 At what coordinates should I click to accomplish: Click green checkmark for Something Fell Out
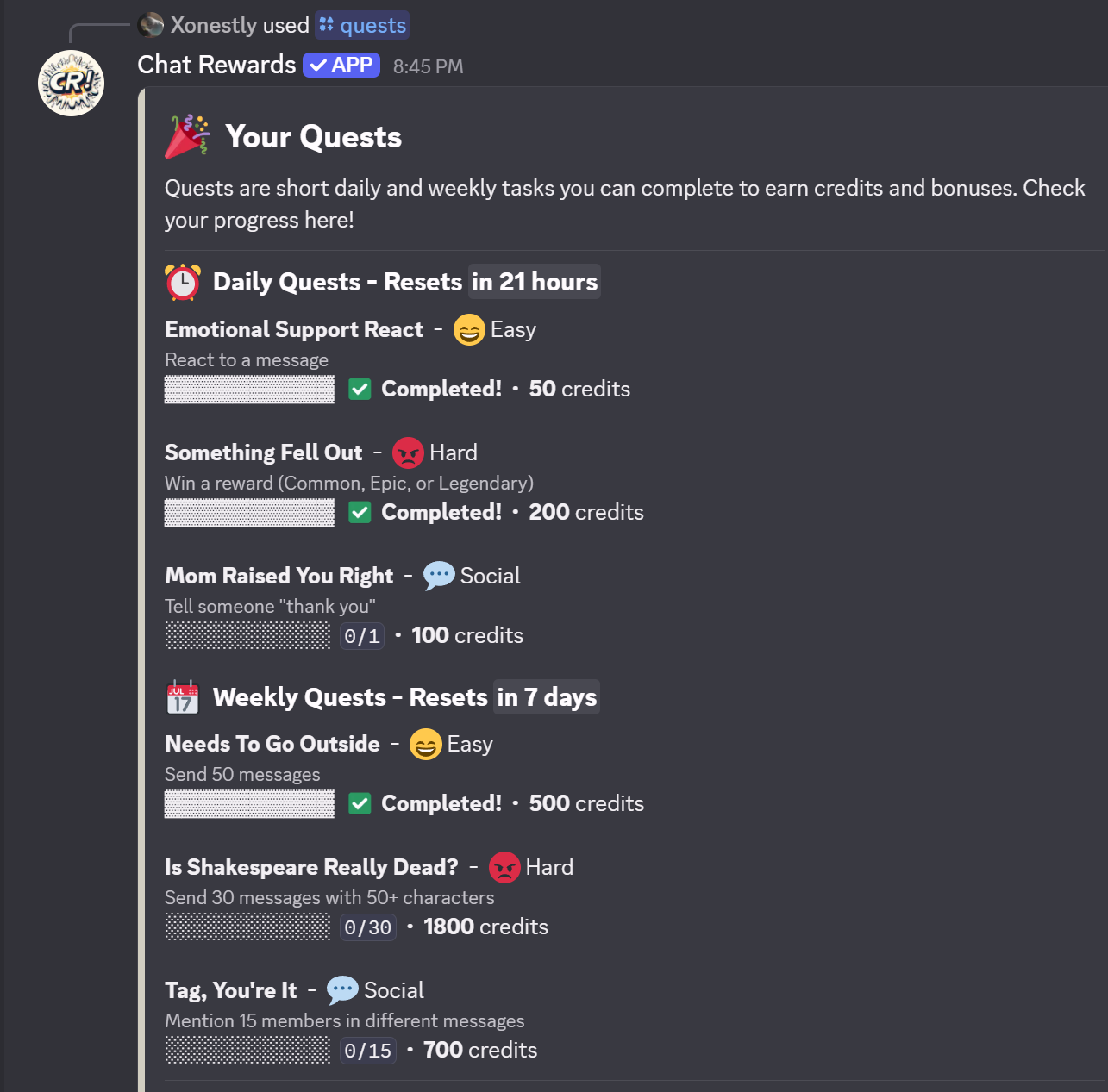(x=360, y=513)
